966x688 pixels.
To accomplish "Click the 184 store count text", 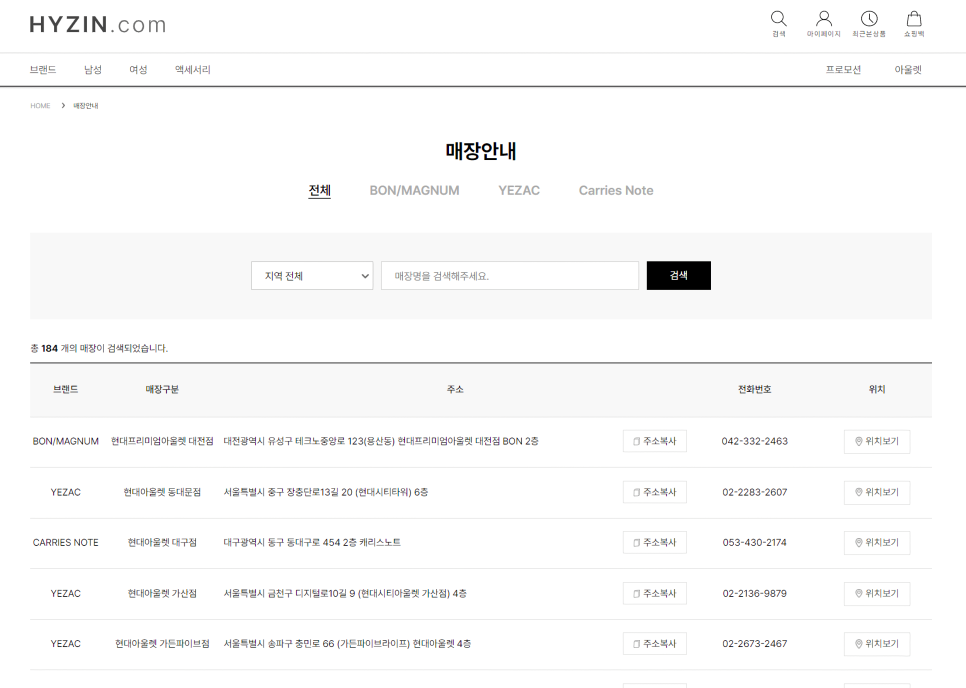I will [x=49, y=348].
